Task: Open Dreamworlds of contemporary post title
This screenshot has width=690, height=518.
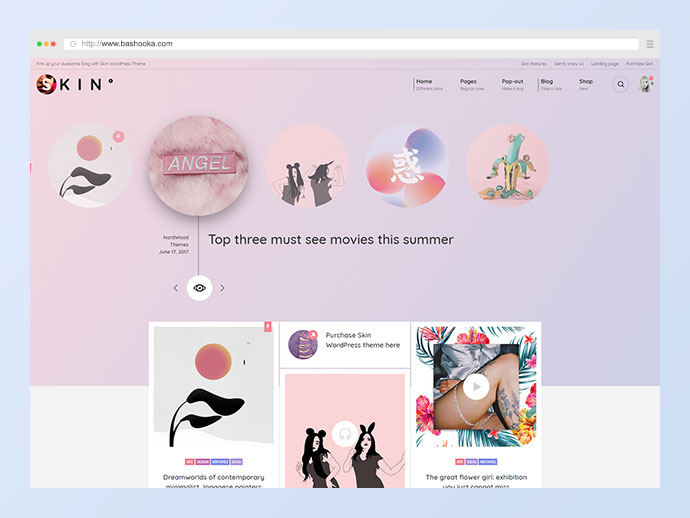Action: click(213, 481)
